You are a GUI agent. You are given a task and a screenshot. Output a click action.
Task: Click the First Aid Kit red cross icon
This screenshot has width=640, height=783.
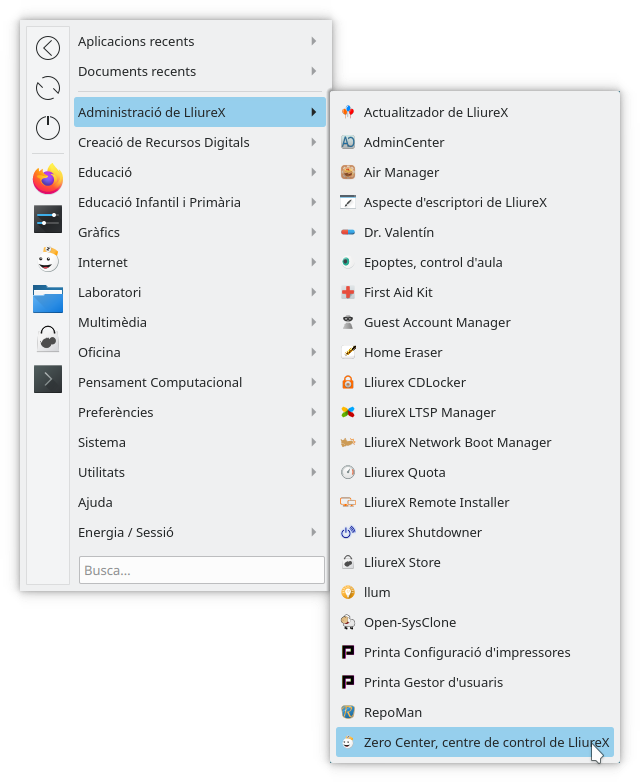[348, 293]
